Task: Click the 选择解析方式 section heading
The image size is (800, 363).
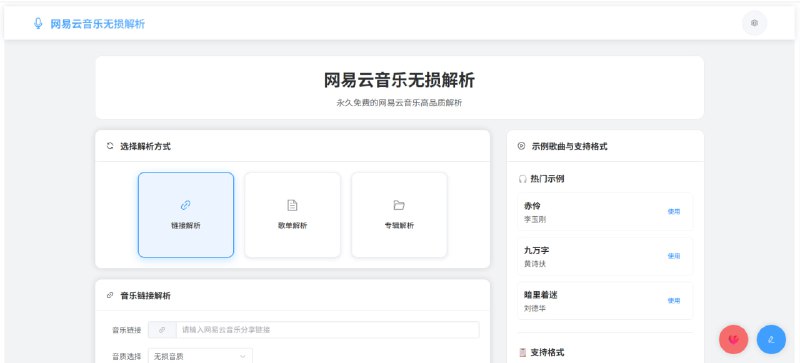Action: click(145, 146)
